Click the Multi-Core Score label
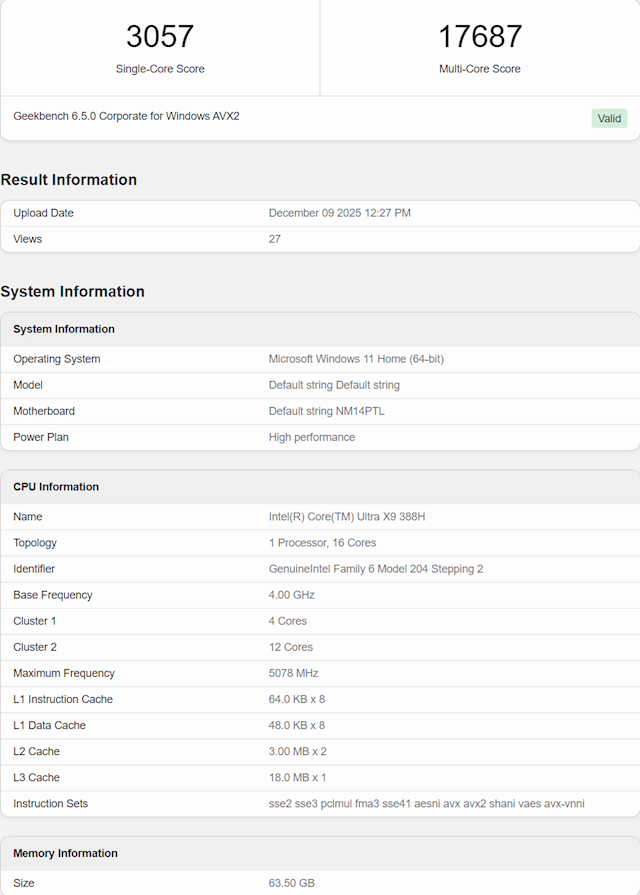640x895 pixels. pos(480,69)
